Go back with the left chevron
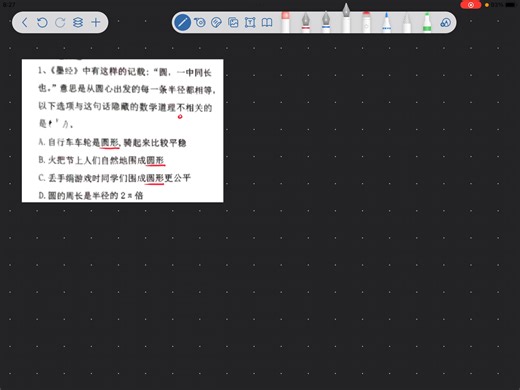This screenshot has width=520, height=390. (24, 22)
